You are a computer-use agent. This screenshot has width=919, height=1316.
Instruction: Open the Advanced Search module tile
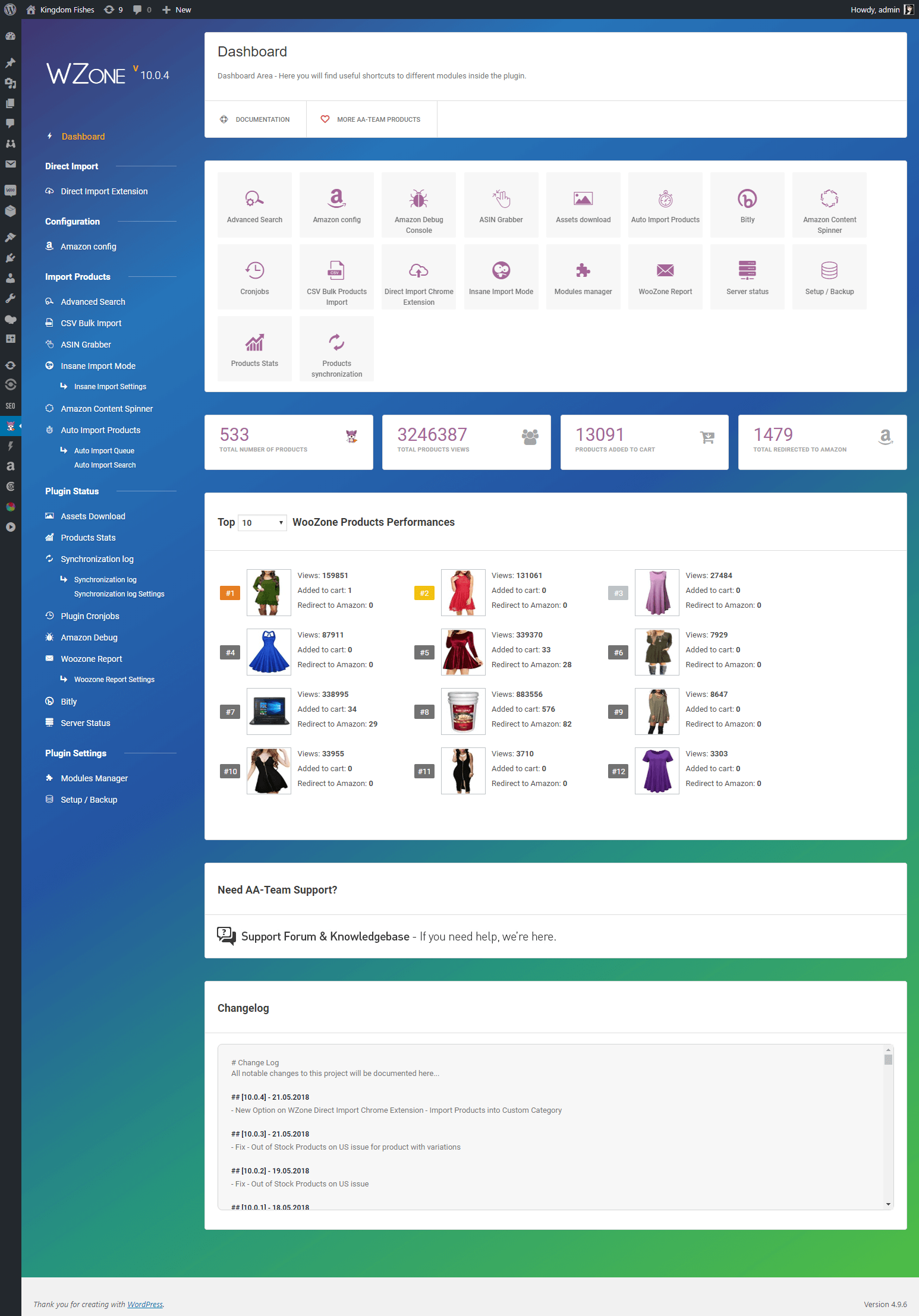pyautogui.click(x=254, y=205)
